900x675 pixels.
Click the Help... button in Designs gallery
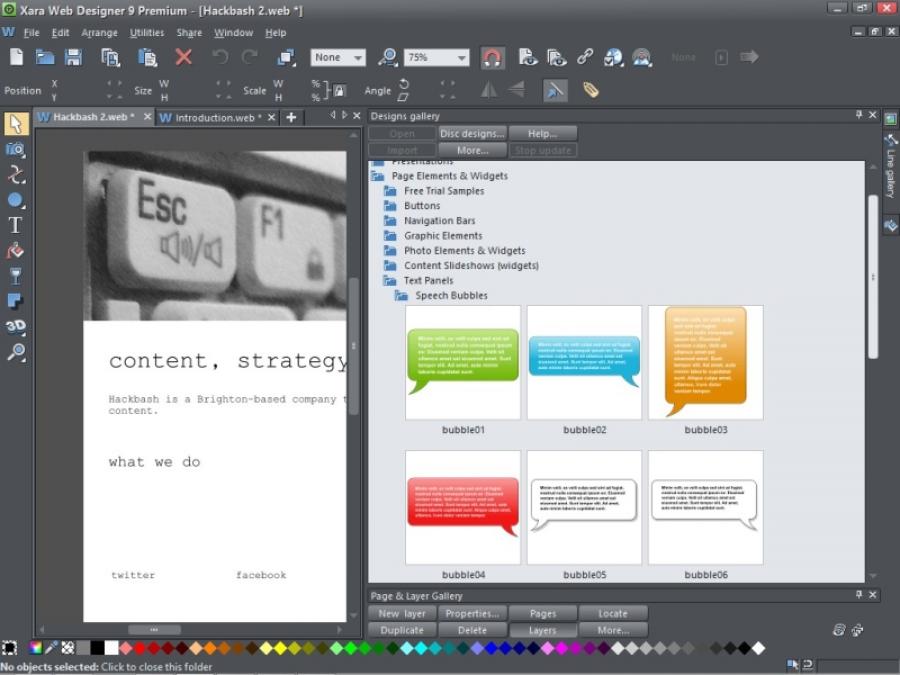click(542, 134)
